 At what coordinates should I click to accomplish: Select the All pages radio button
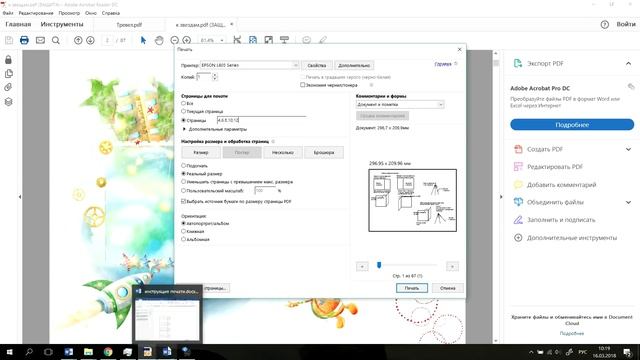click(183, 103)
